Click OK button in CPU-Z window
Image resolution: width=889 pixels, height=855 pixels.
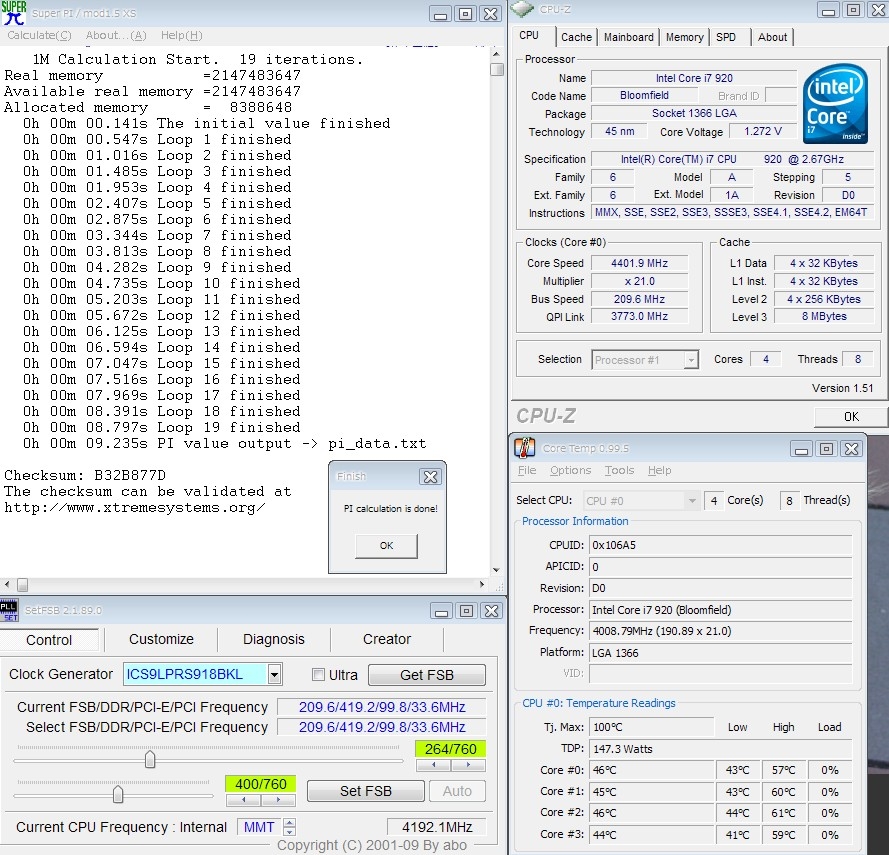851,417
